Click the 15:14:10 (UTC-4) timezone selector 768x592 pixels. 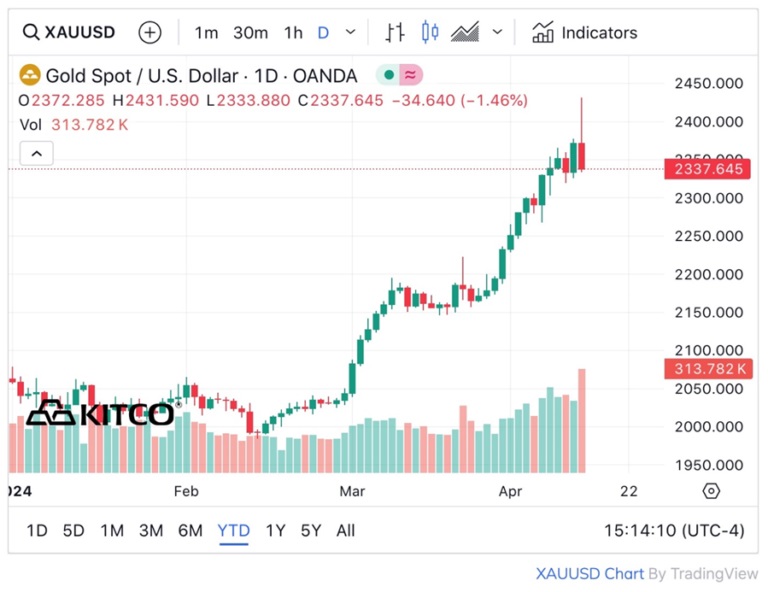pyautogui.click(x=674, y=531)
